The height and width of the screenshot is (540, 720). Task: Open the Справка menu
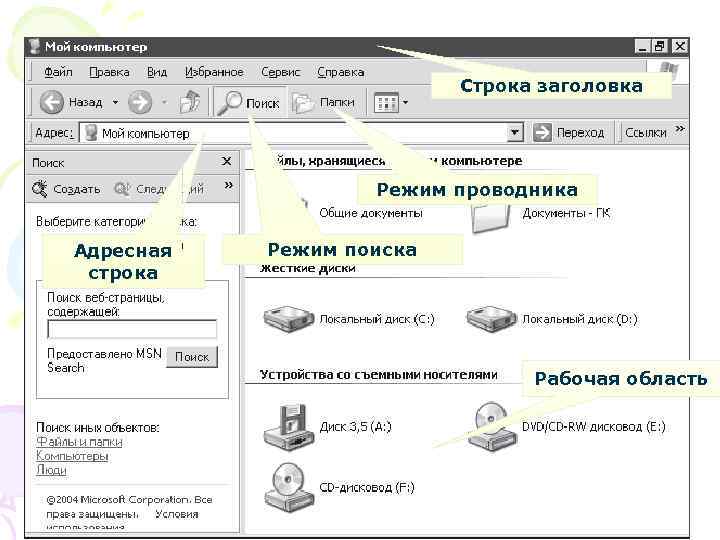(x=341, y=72)
